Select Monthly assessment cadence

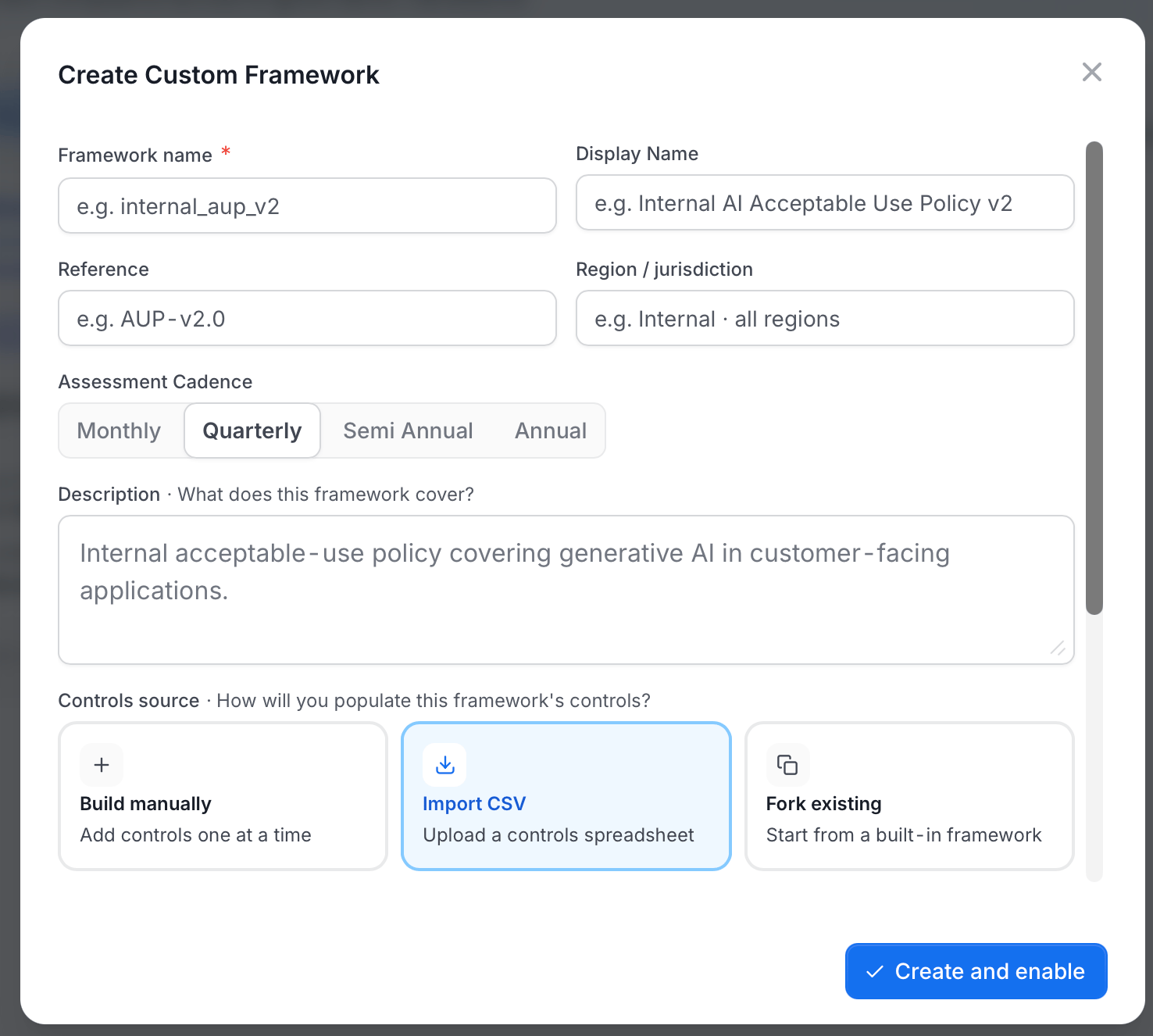119,430
